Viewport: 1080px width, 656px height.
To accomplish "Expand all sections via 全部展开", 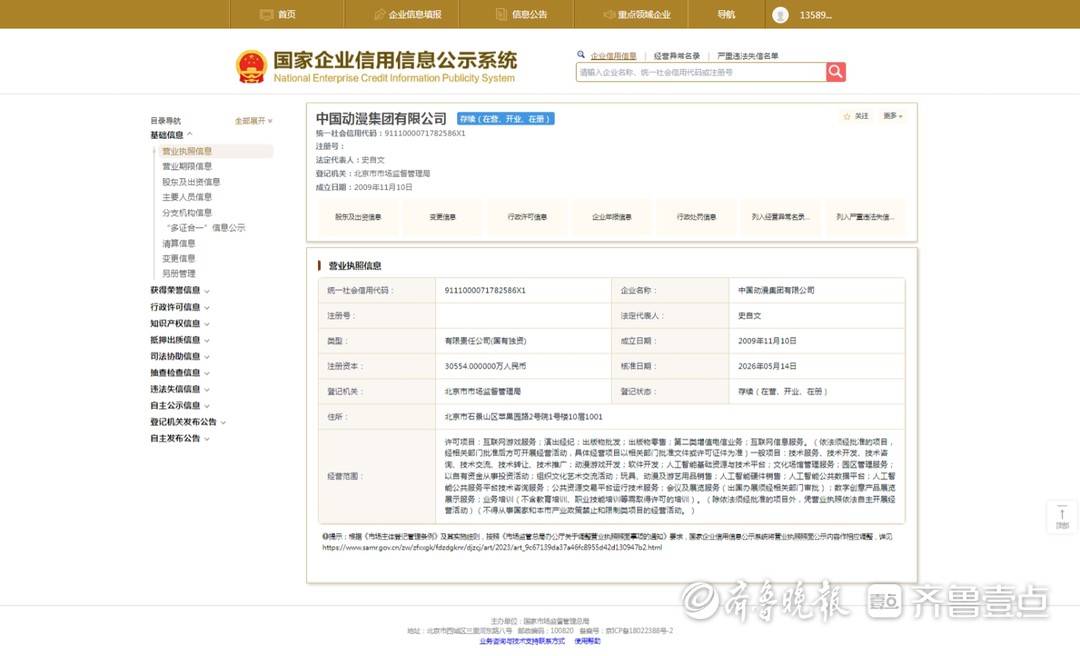I will coord(253,121).
